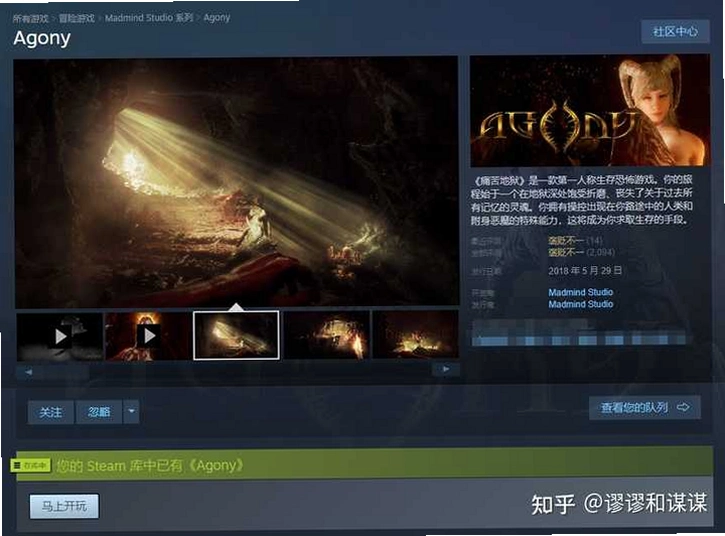Play the second trailer thumbnail with red figure
This screenshot has width=725, height=536.
tap(148, 336)
